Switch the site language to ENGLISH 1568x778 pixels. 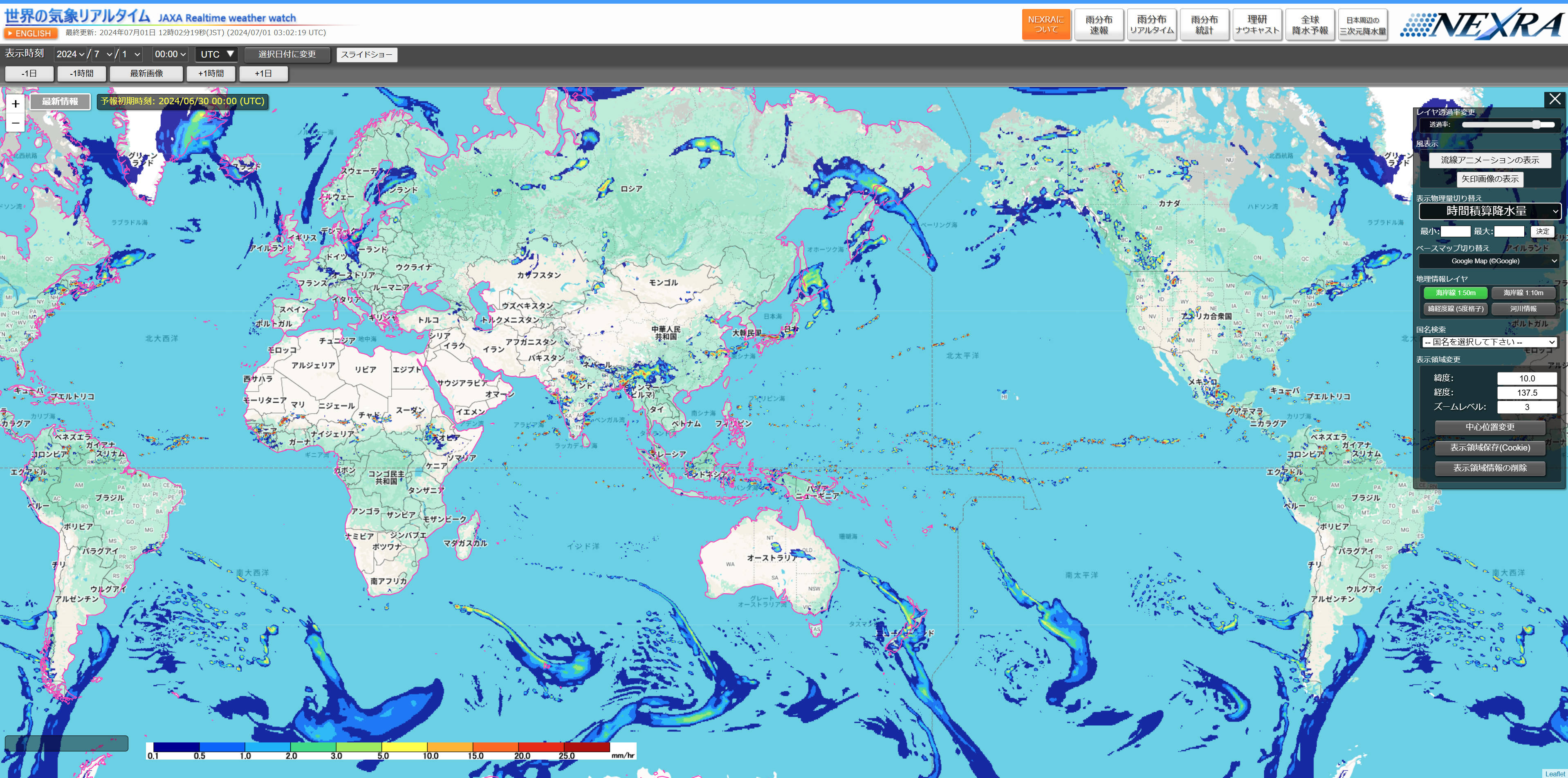tap(30, 34)
